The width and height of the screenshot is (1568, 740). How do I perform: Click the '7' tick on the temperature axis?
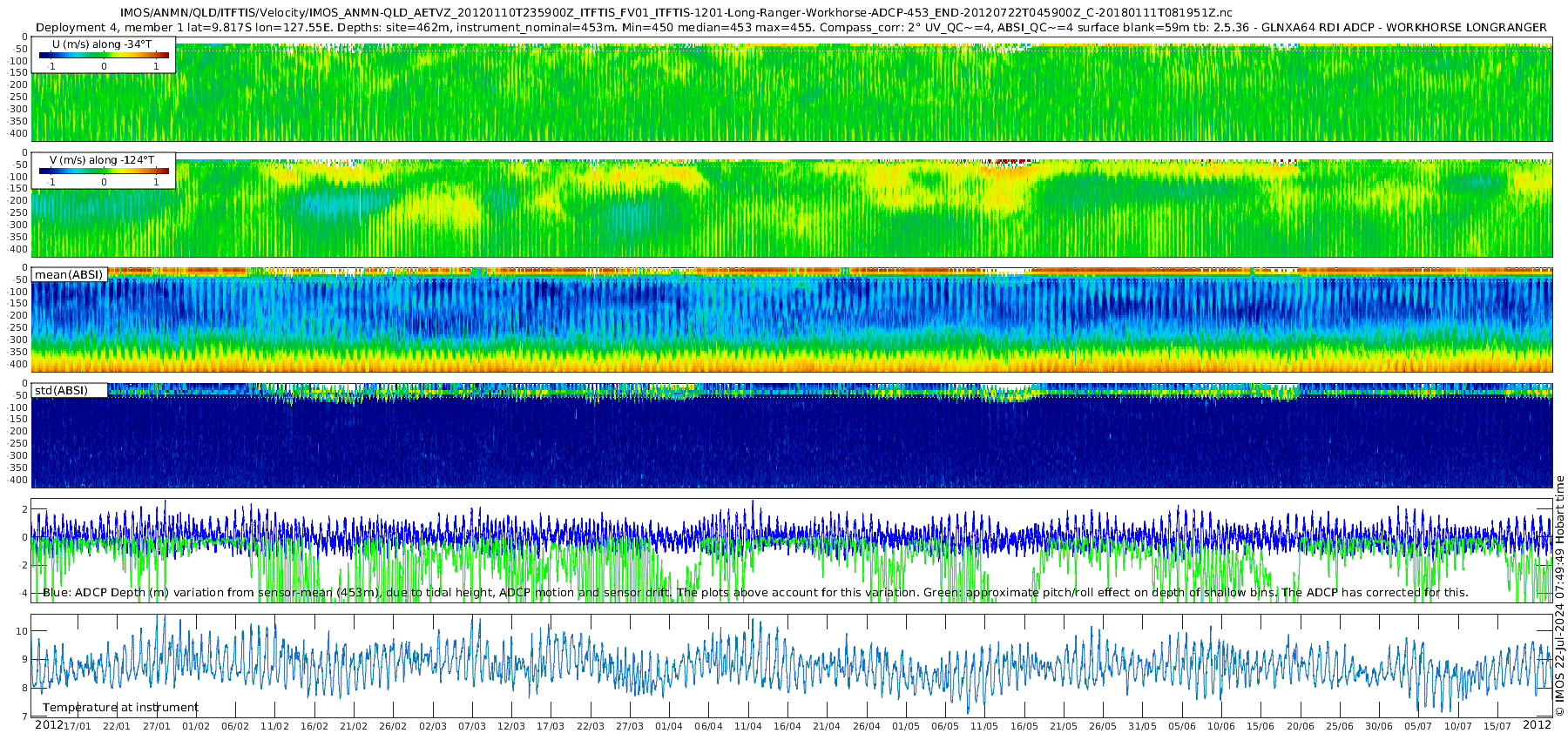[x=25, y=717]
